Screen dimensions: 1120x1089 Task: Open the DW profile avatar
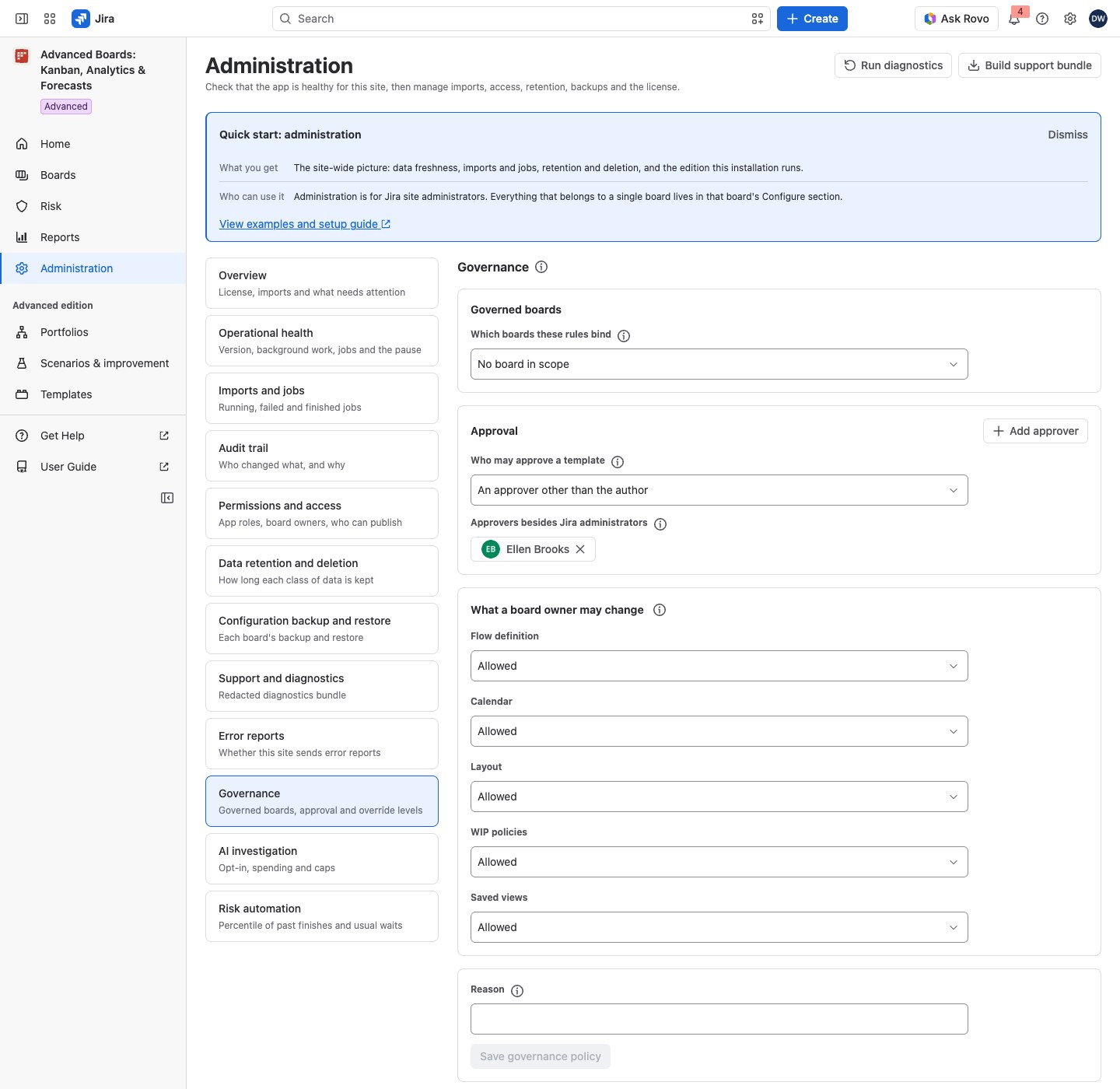1098,19
